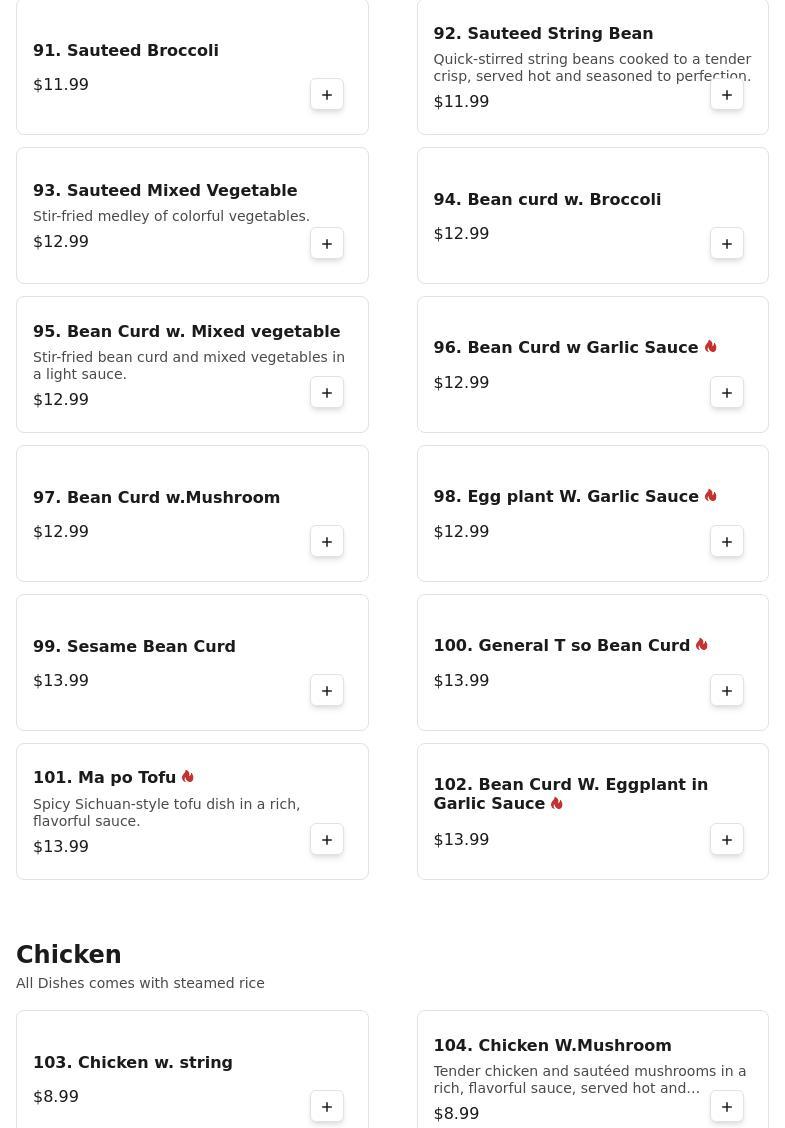
Task: Add Bean curd w. Broccoli
Action: (x=727, y=244)
